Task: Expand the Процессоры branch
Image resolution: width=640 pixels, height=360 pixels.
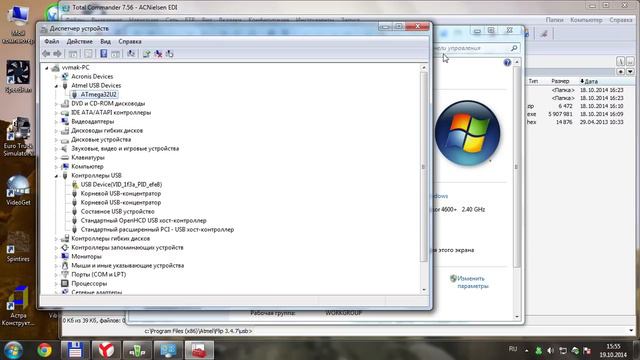Action: point(56,284)
